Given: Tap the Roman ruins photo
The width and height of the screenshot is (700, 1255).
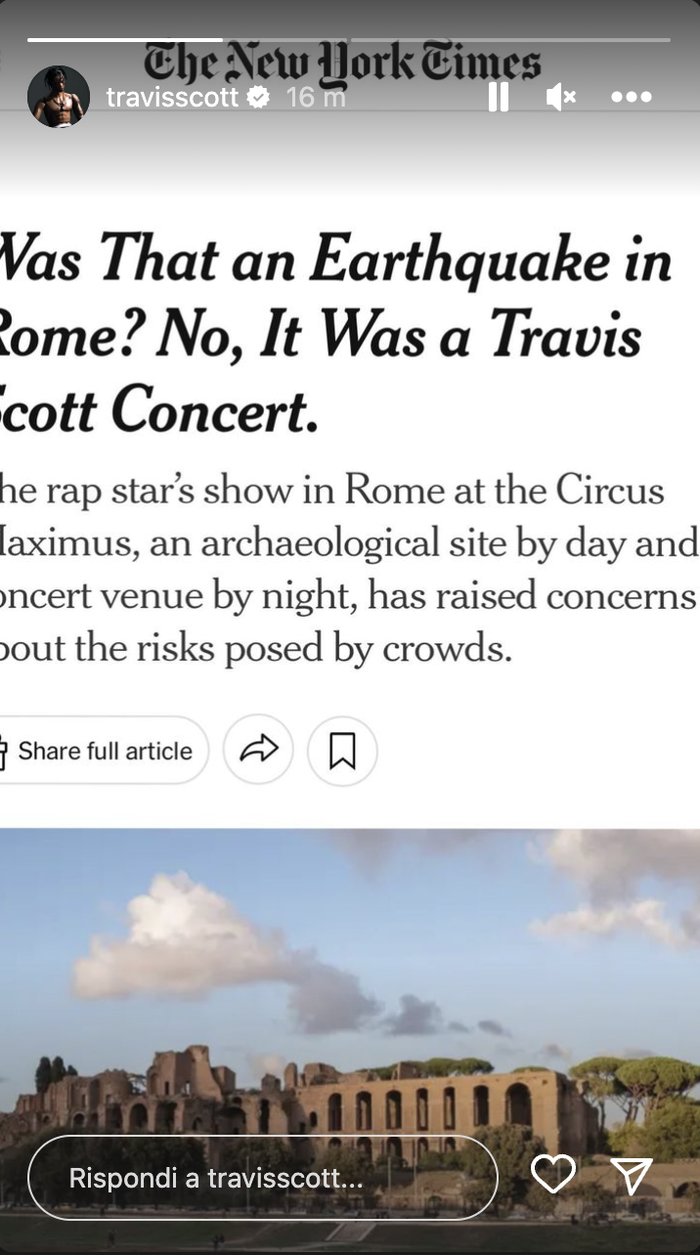Looking at the screenshot, I should (350, 1000).
